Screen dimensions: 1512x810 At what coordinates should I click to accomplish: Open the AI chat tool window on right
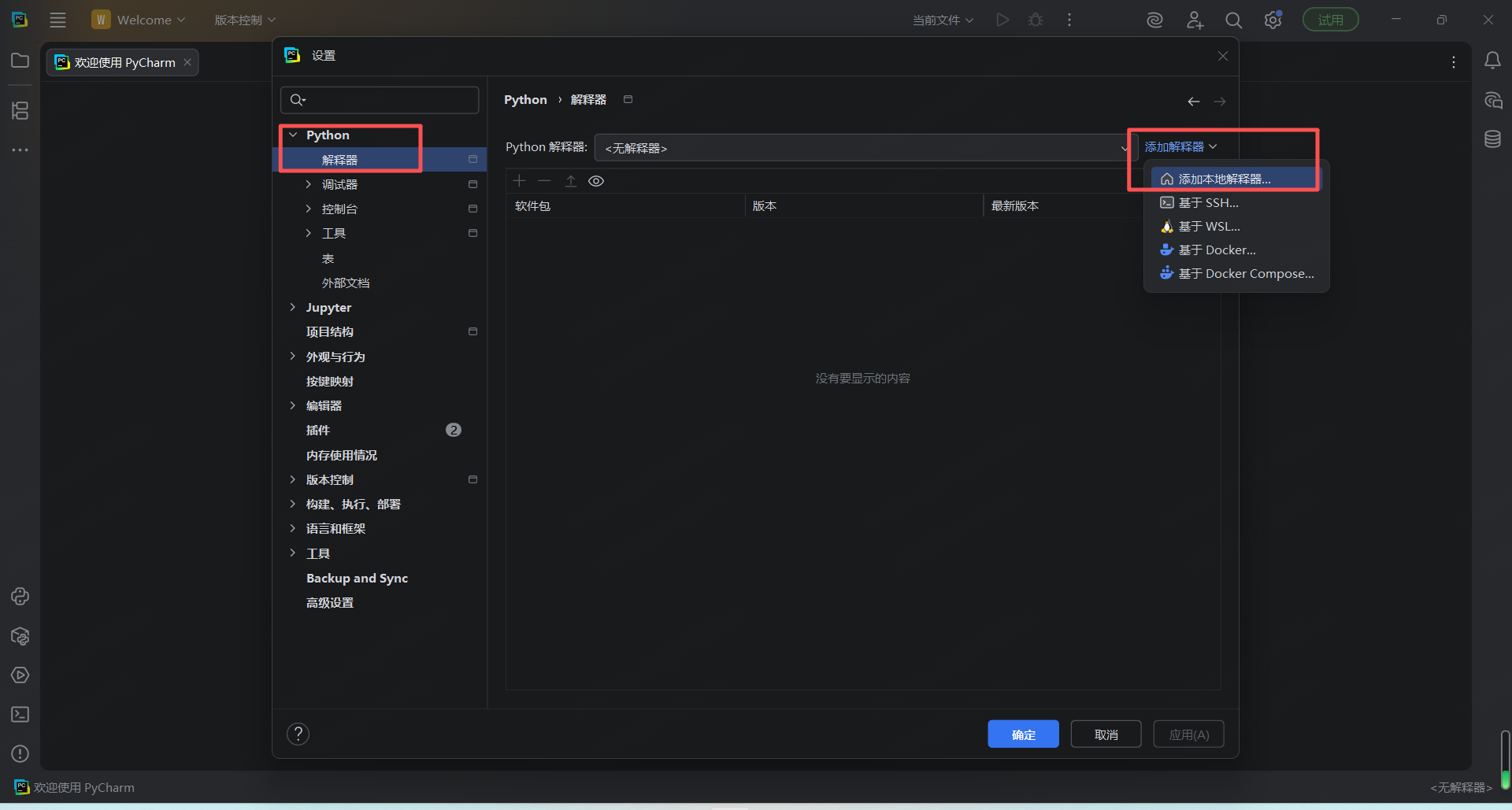1492,100
